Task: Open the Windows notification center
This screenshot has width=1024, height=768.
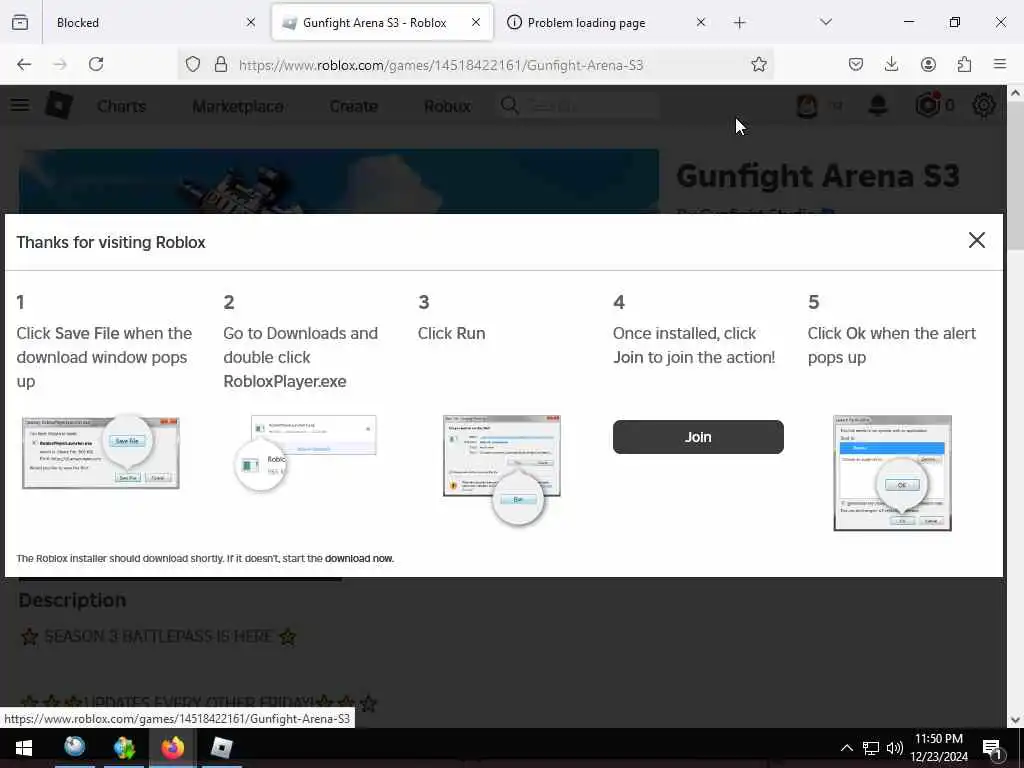Action: [x=993, y=748]
